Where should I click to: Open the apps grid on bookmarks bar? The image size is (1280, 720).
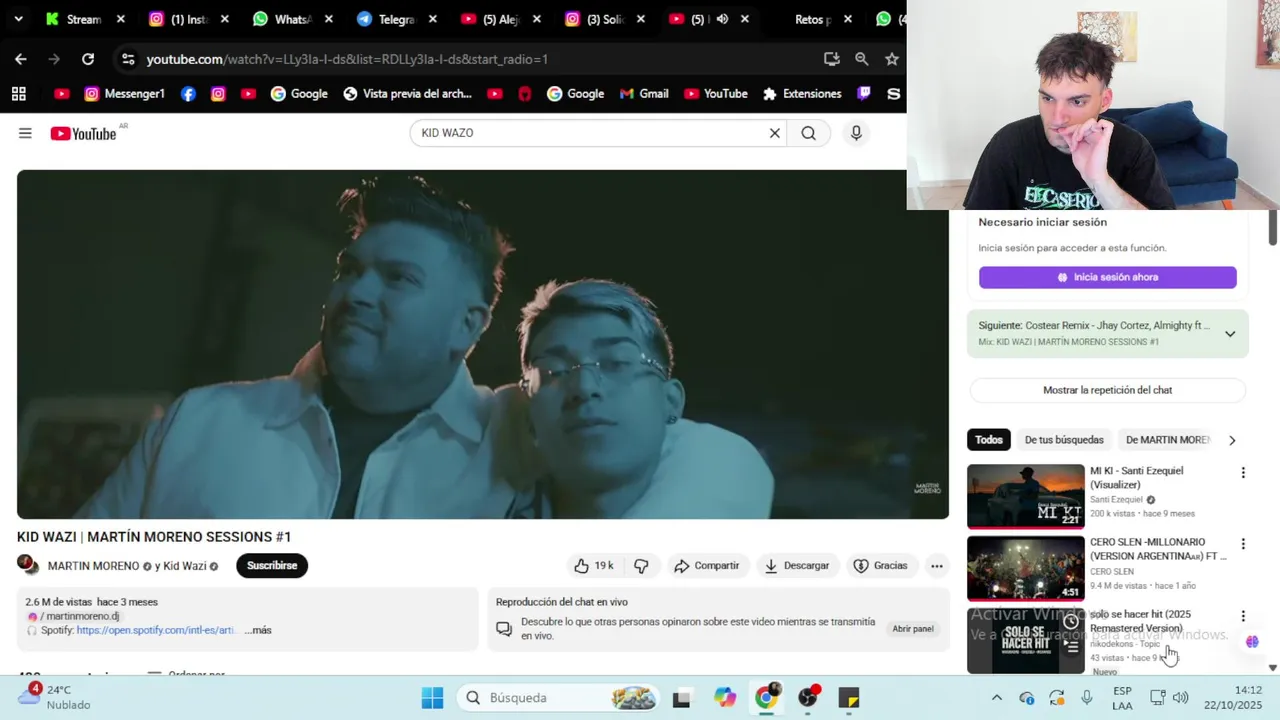18,94
